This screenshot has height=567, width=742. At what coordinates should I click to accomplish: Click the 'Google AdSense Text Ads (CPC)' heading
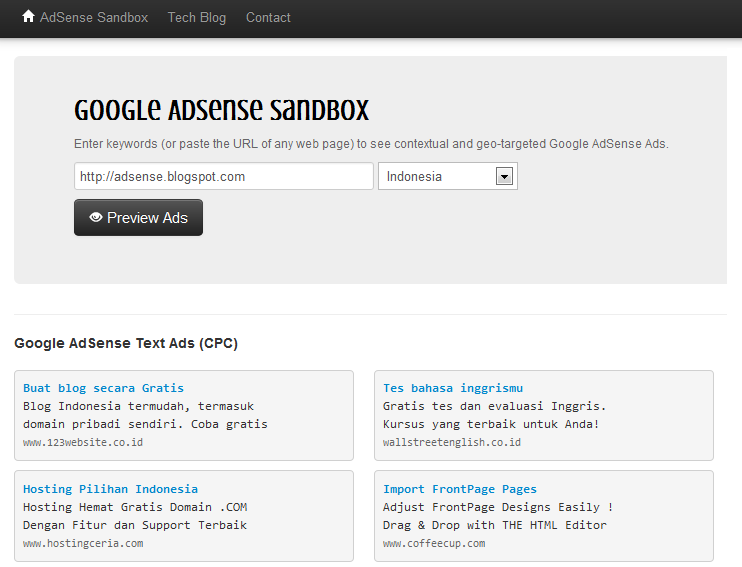click(x=126, y=343)
